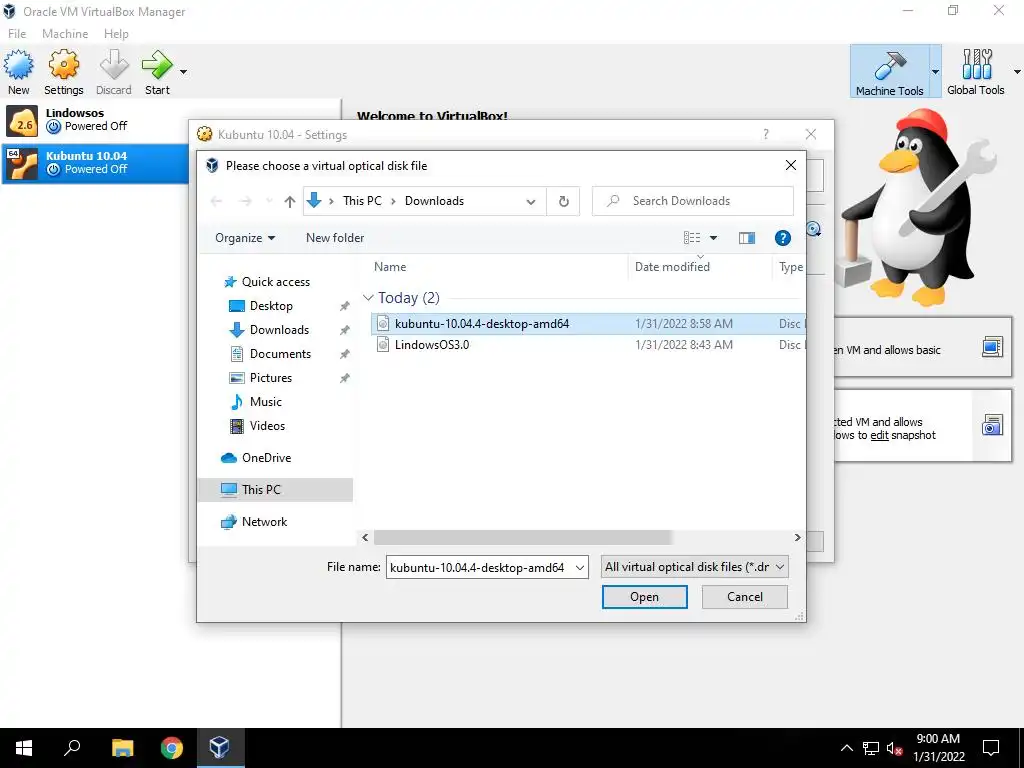This screenshot has width=1024, height=768.
Task: Click the scroll right arrow of file list
Action: click(x=797, y=537)
